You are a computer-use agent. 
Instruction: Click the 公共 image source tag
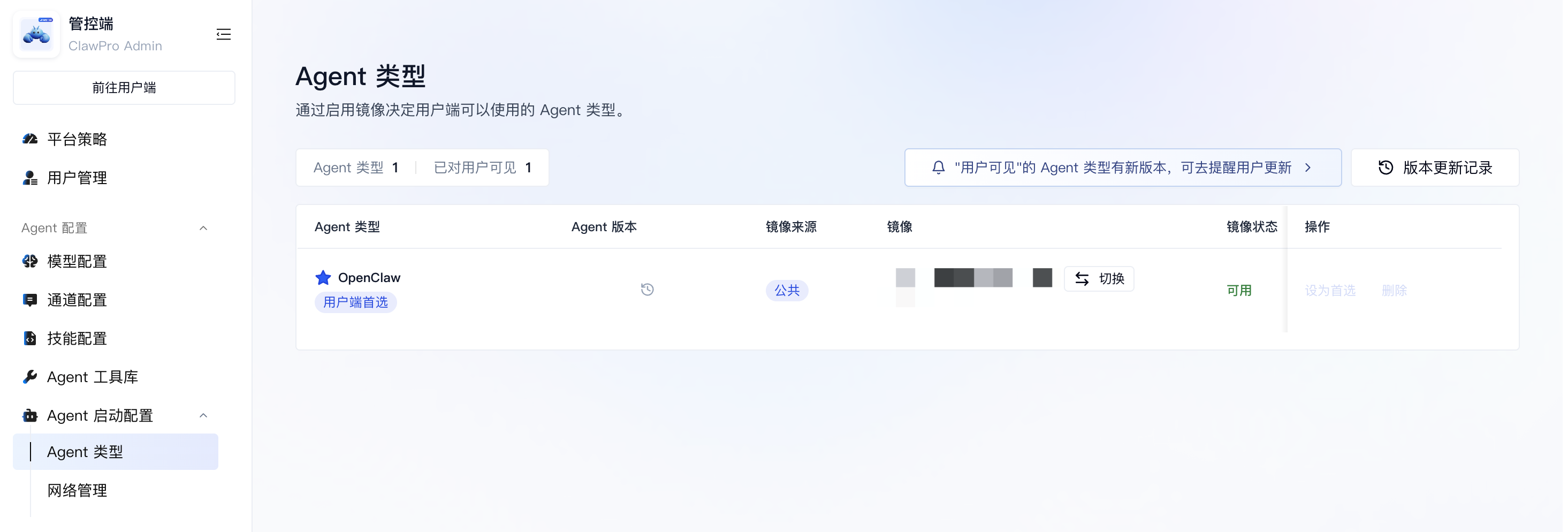coord(787,290)
